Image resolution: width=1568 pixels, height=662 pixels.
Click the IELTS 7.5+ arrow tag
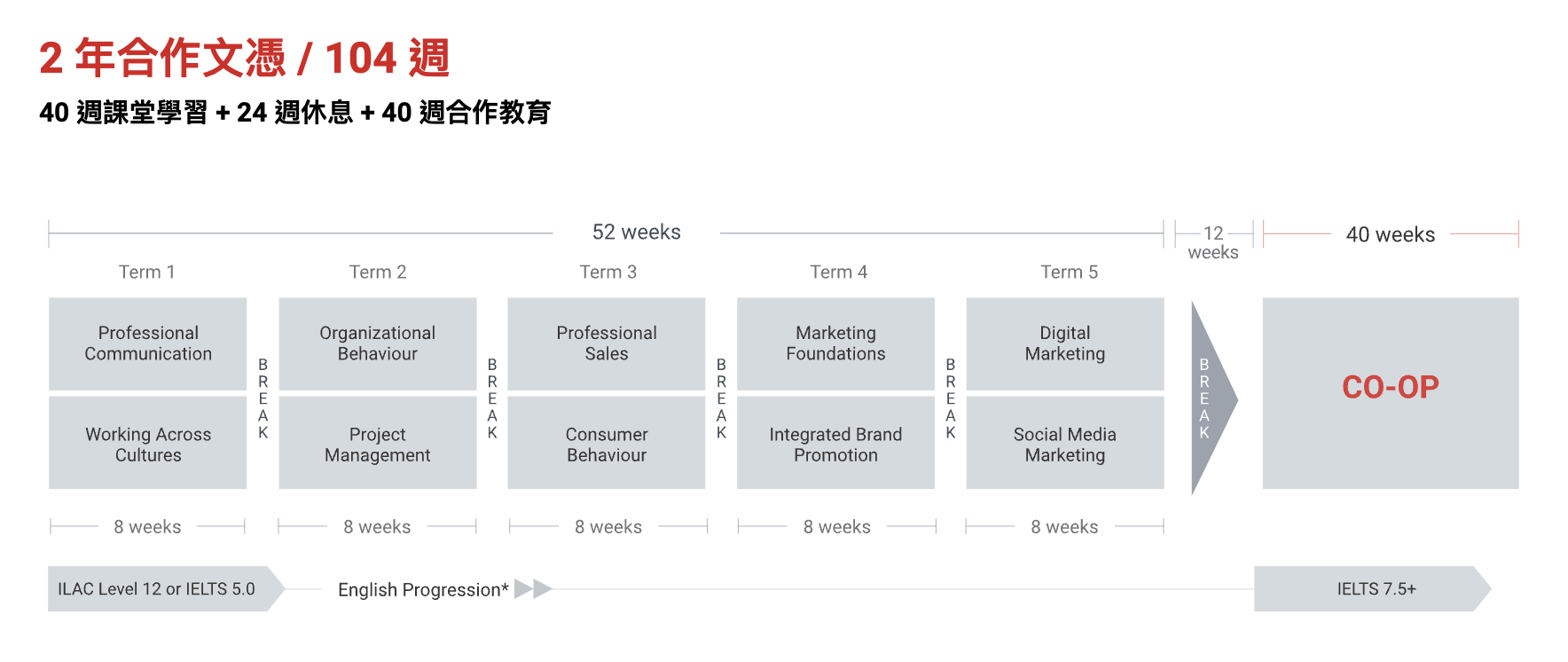coord(1373,588)
